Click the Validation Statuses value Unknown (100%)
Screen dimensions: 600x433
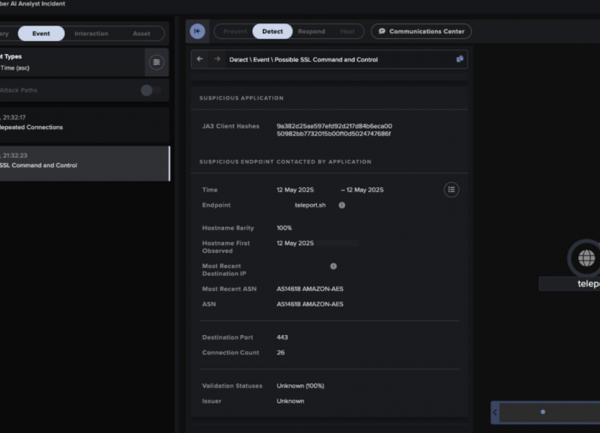tap(300, 386)
